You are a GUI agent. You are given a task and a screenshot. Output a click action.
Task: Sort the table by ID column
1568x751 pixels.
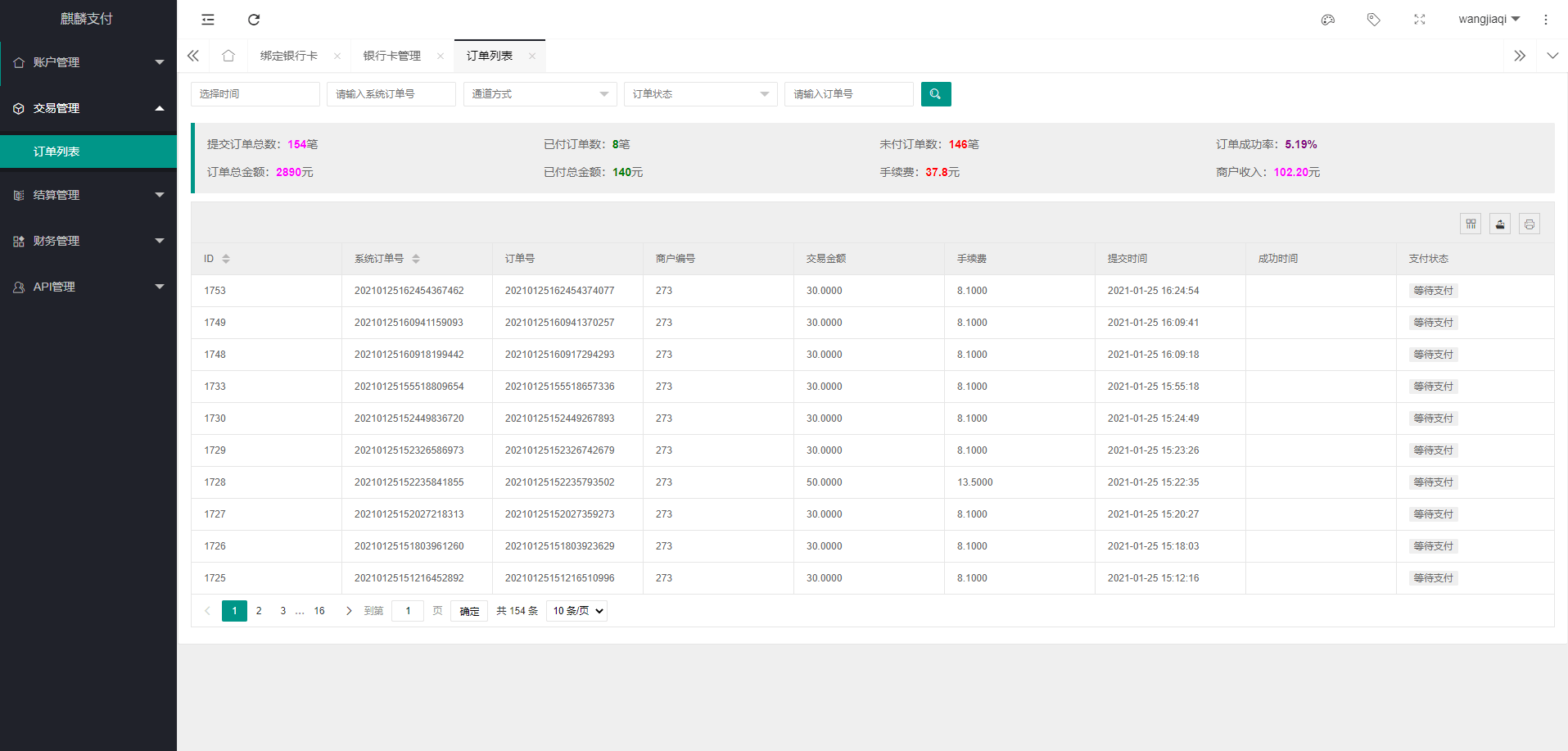226,259
